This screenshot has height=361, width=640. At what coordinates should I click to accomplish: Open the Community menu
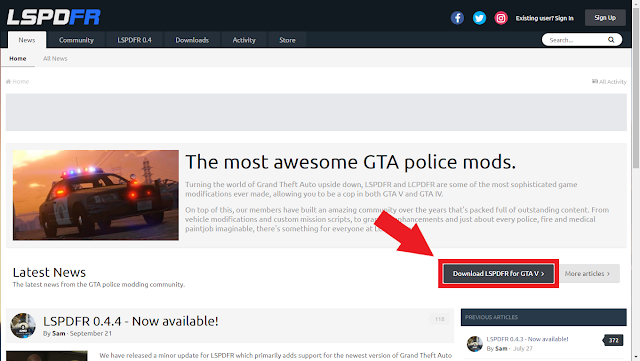point(76,40)
